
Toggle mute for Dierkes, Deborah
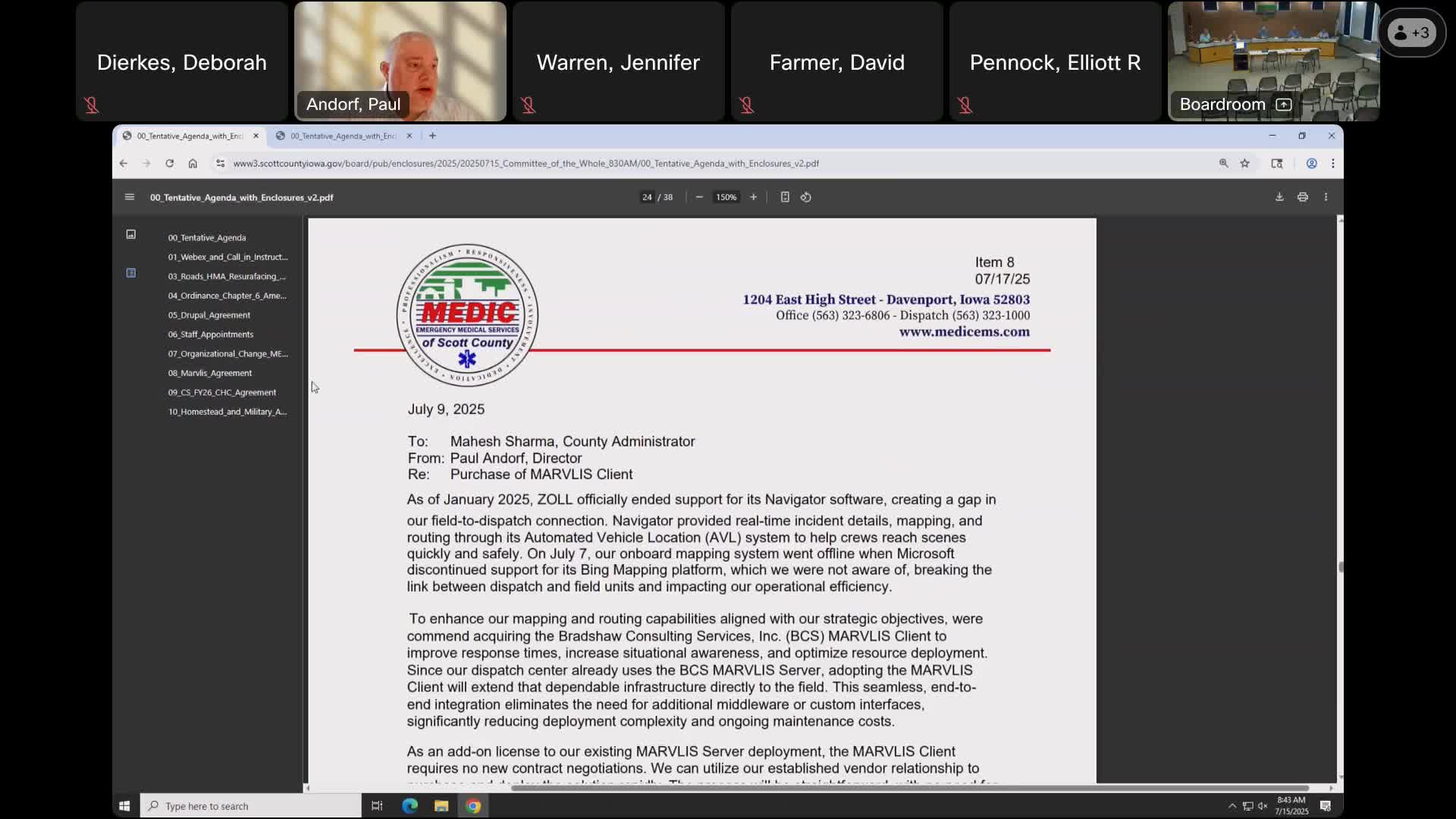(91, 105)
